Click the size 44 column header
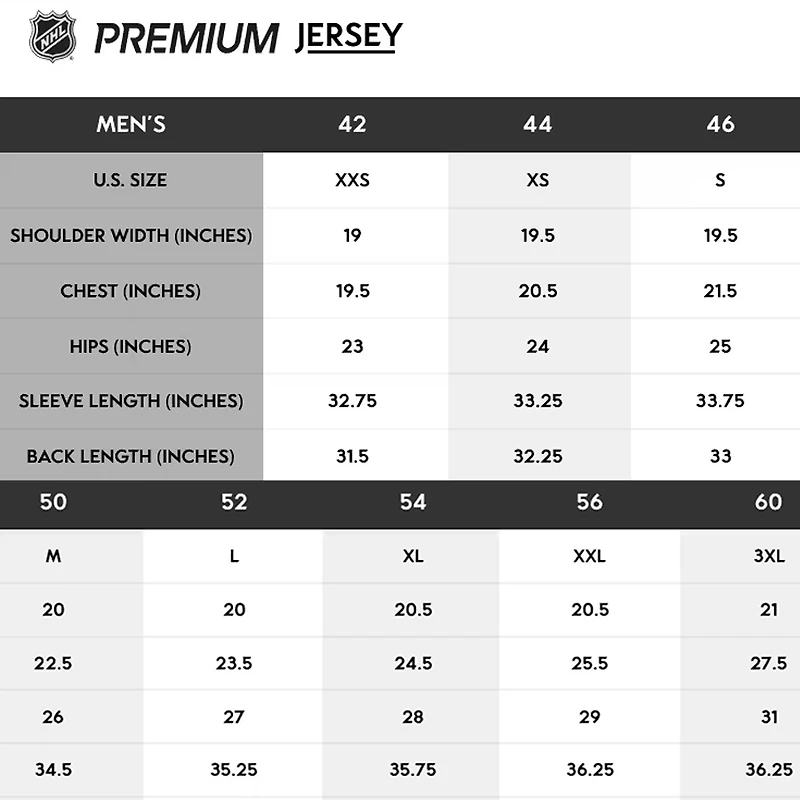 click(537, 125)
